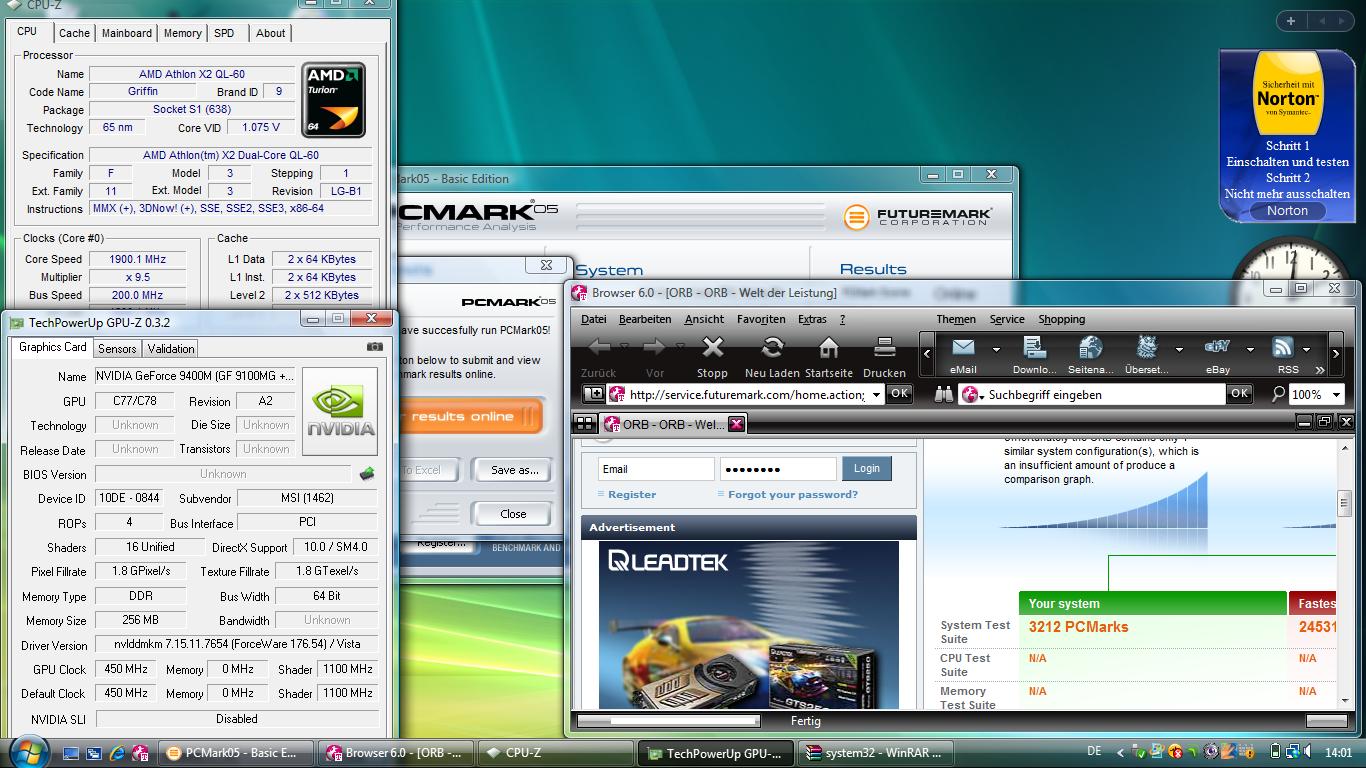Click the Zurück back arrow in browser
The height and width of the screenshot is (768, 1366).
tap(599, 348)
